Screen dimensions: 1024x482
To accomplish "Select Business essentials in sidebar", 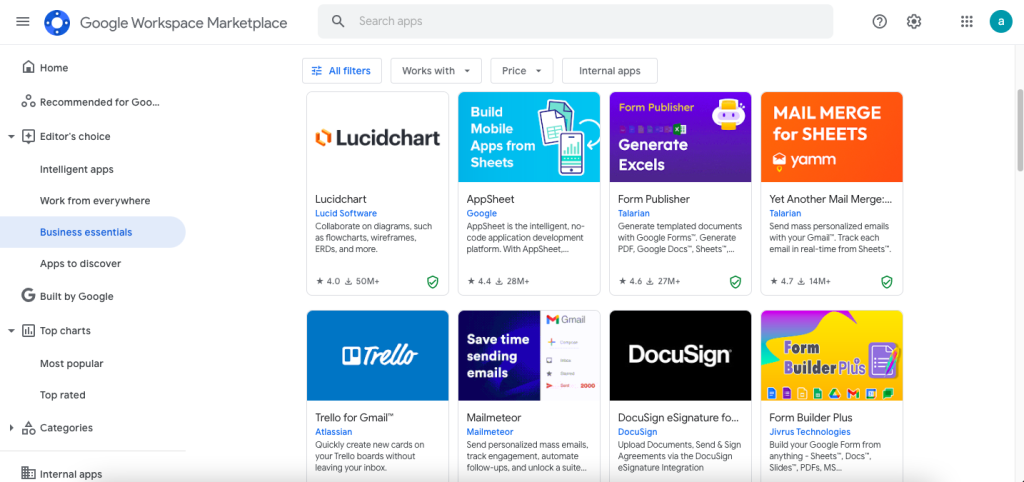I will click(x=93, y=232).
